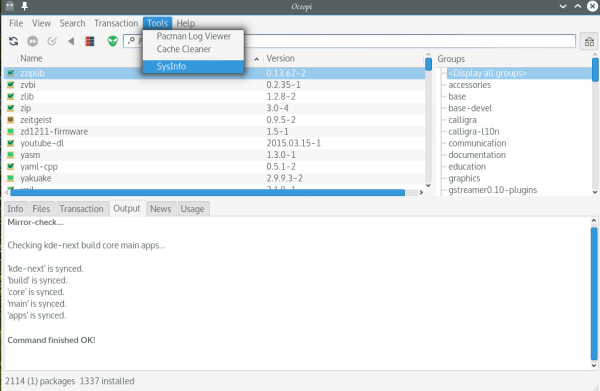The width and height of the screenshot is (600, 391).
Task: Switch to the Output tab
Action: [x=127, y=209]
